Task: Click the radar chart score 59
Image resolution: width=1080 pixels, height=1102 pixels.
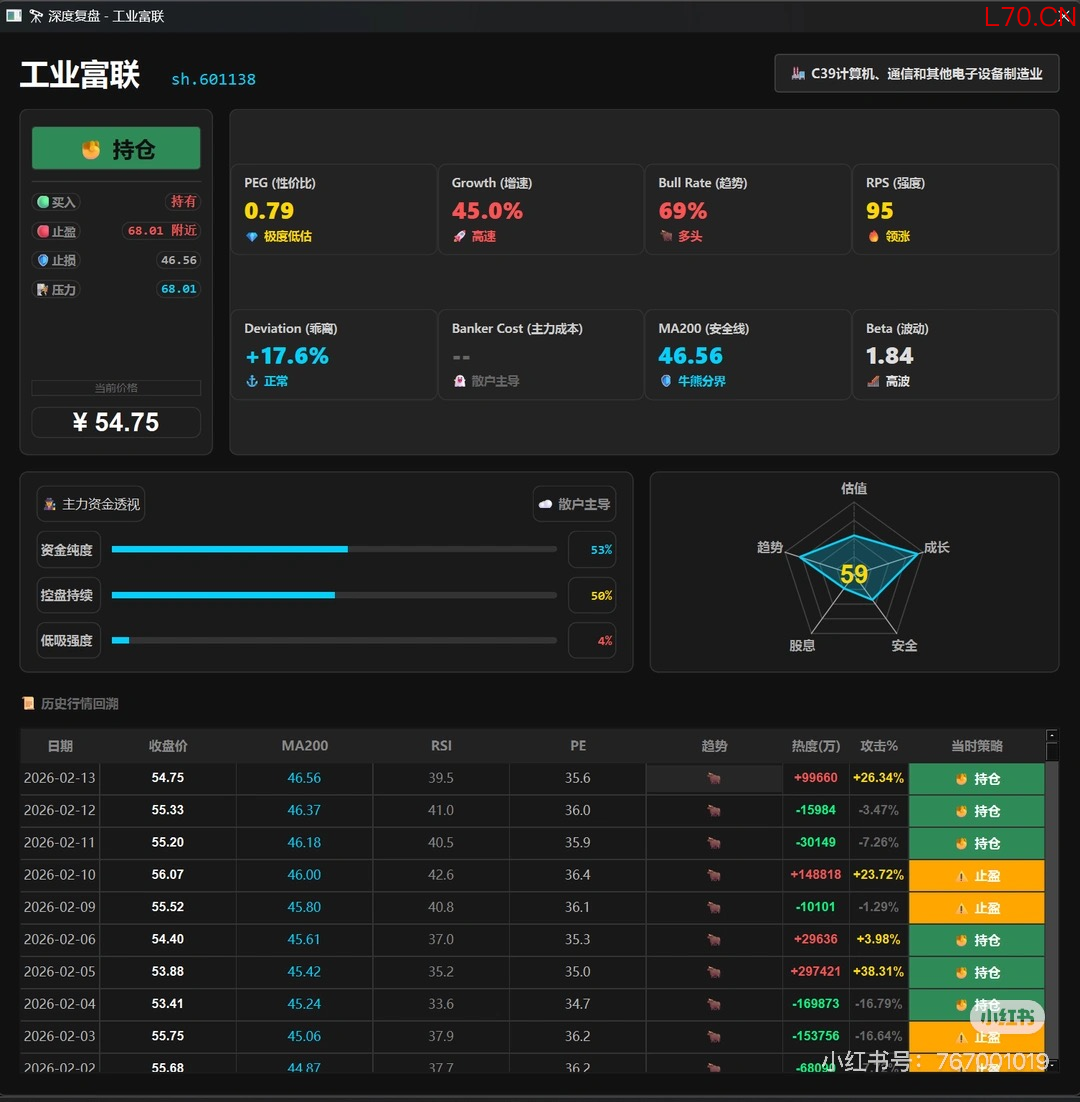Action: 854,574
